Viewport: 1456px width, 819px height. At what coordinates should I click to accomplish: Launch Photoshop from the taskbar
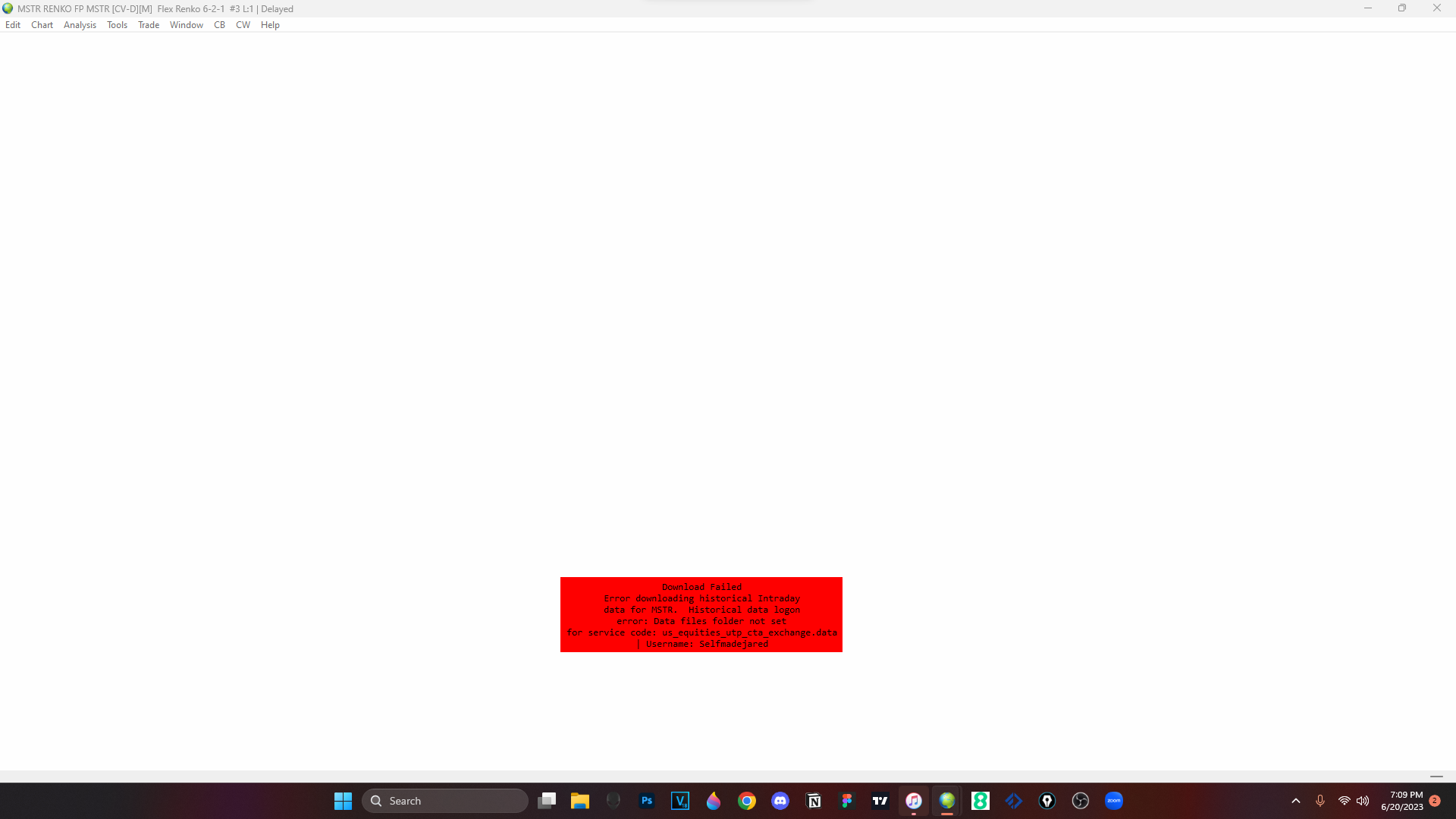pos(647,801)
